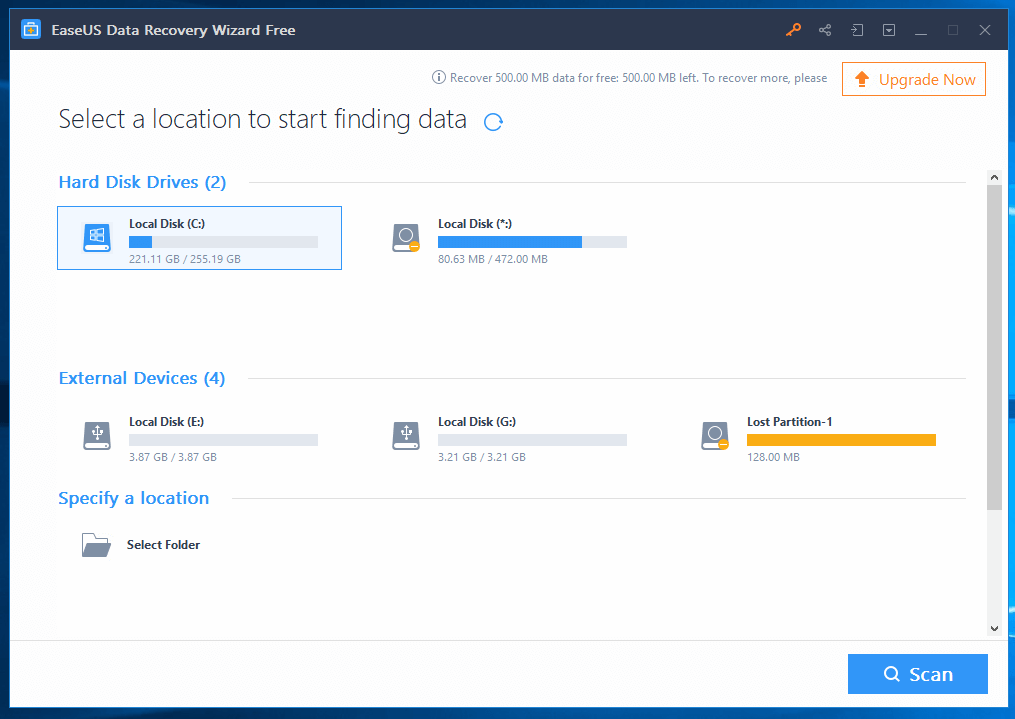The width and height of the screenshot is (1015, 719).
Task: Click the Lost Partition-1 drive icon
Action: coord(715,436)
